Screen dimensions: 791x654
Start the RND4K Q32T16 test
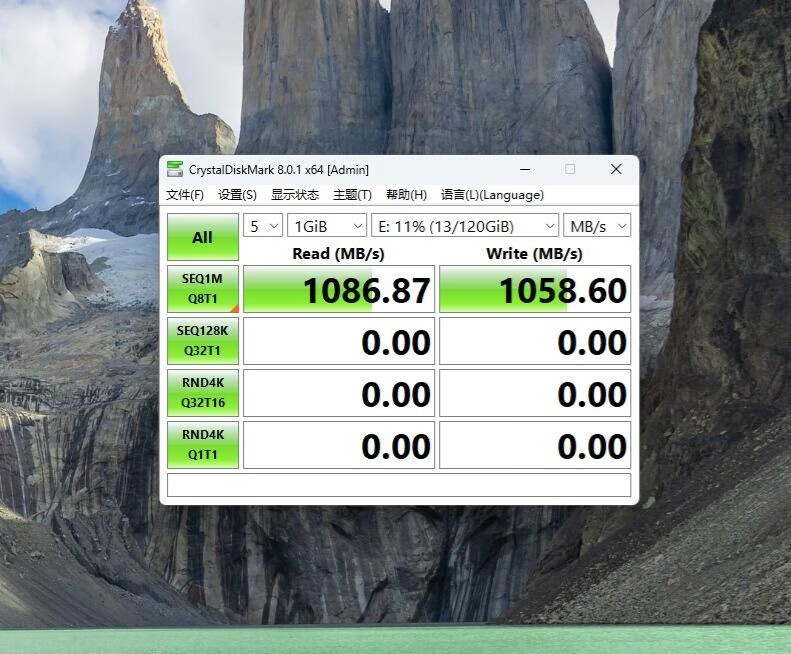(203, 393)
